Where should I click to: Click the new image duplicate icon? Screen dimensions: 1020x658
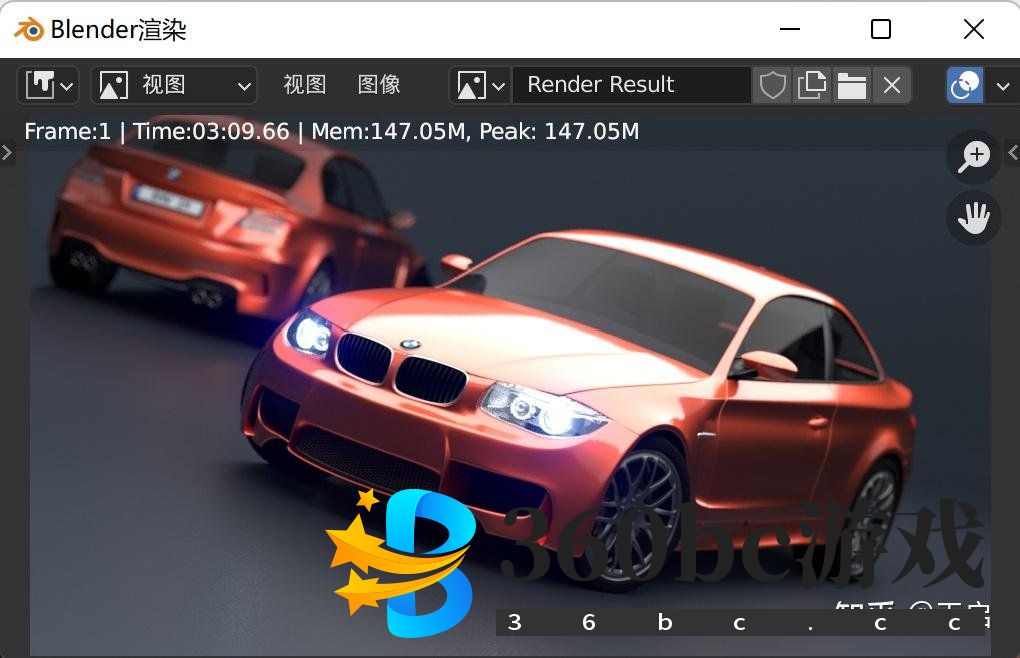click(811, 86)
